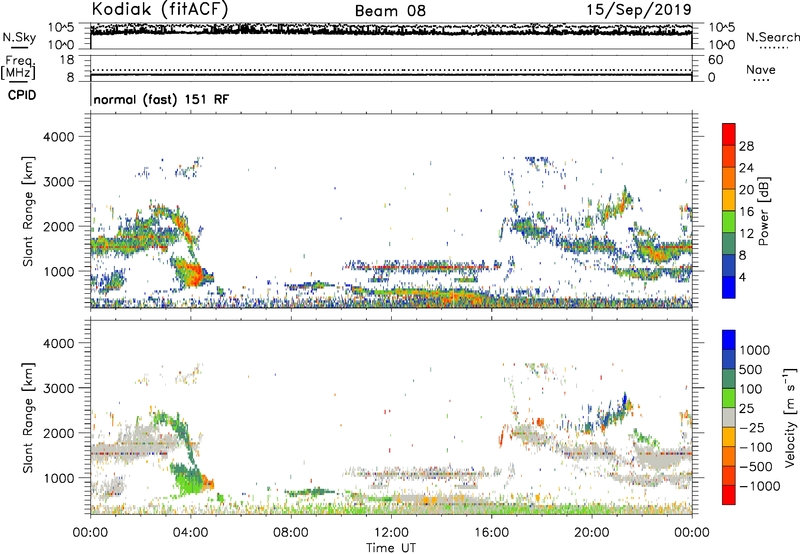Click the '25' value on Velocity scale

tap(746, 408)
